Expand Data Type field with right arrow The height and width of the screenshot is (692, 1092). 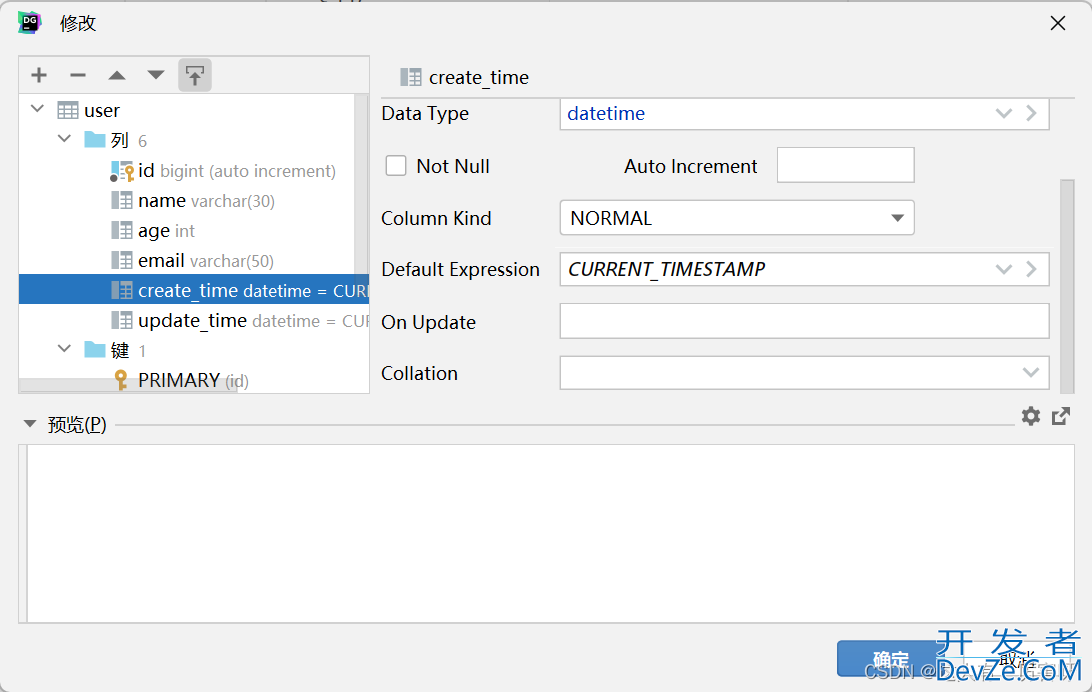click(1031, 113)
